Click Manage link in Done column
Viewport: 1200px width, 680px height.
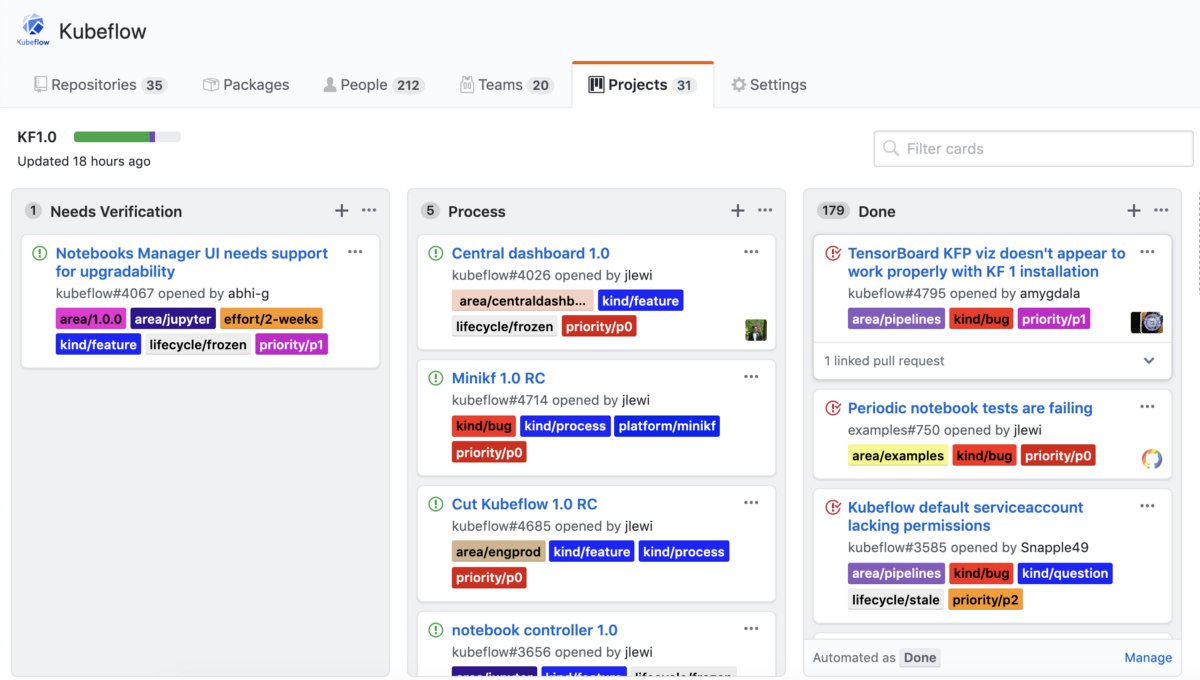[1148, 658]
